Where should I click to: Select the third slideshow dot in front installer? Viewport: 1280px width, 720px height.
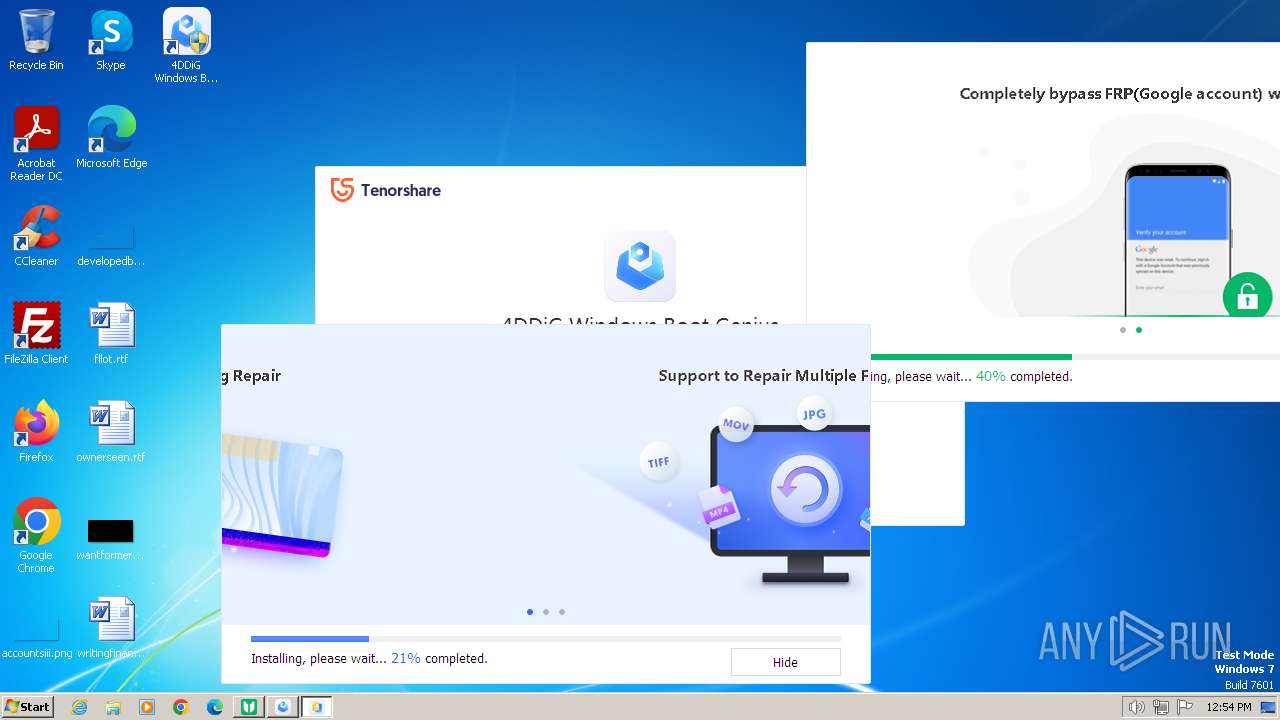click(562, 612)
